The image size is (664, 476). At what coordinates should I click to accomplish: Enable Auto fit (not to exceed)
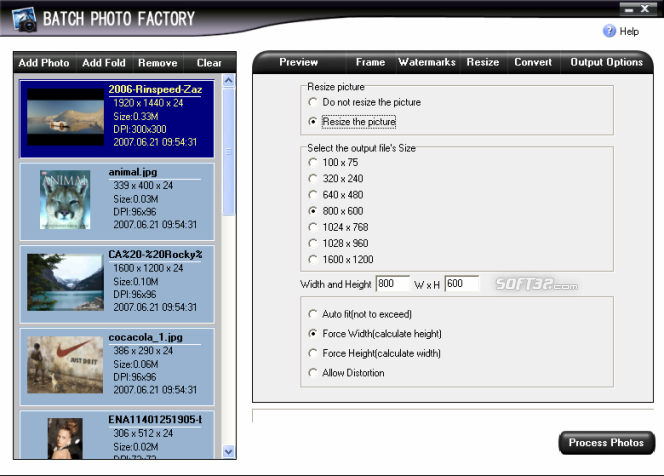(360, 314)
